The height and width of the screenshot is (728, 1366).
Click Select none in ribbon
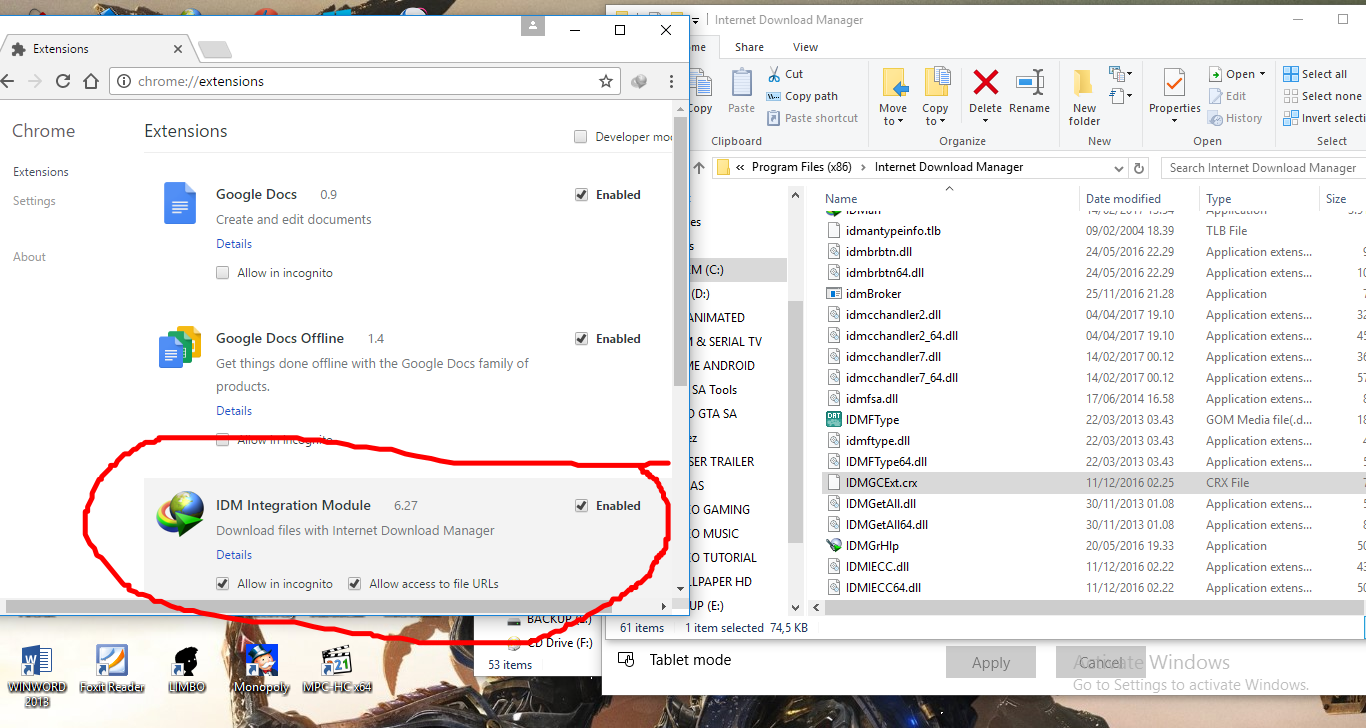[x=1322, y=96]
